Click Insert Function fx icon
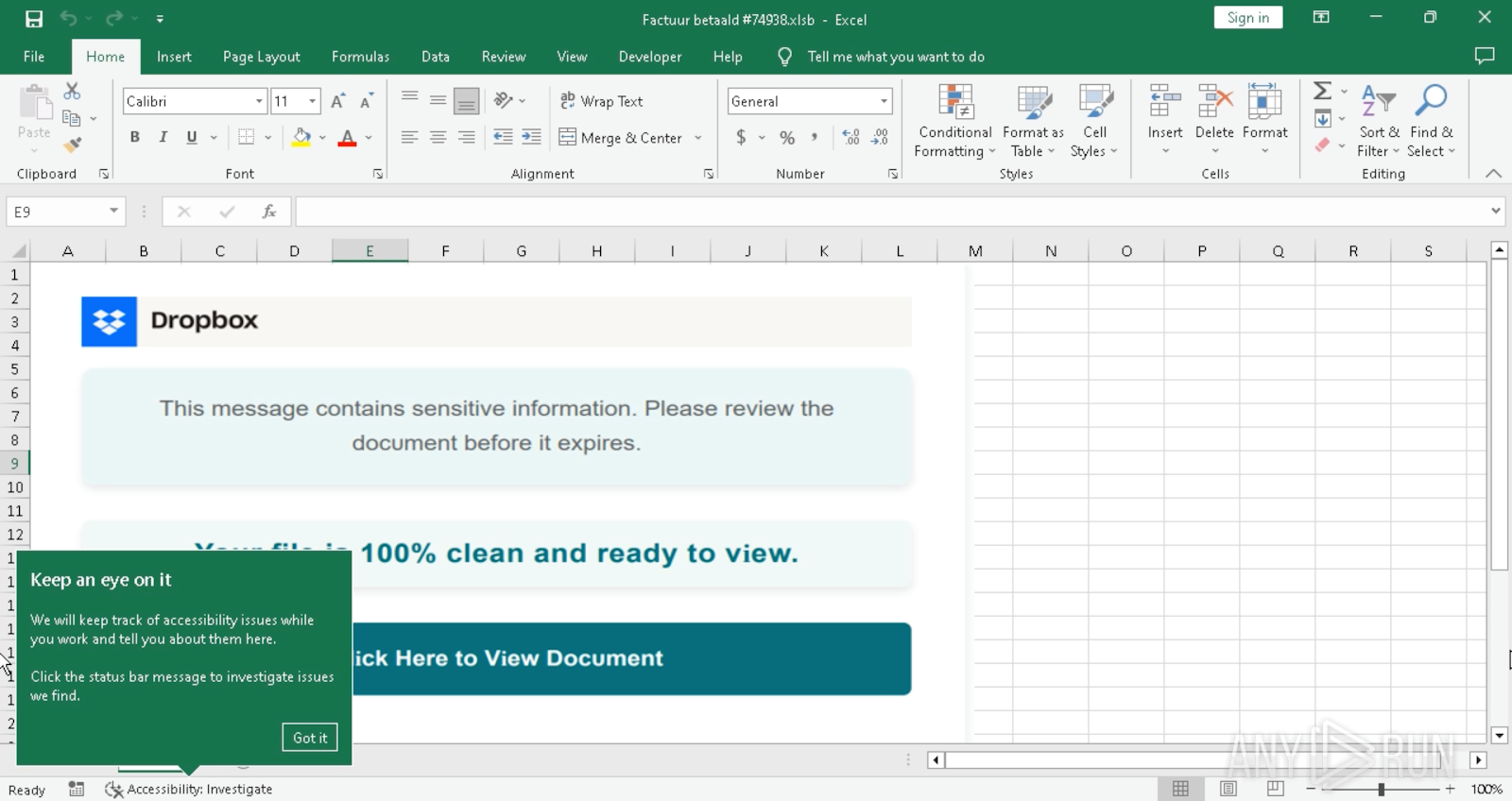The width and height of the screenshot is (1512, 801). [x=269, y=212]
